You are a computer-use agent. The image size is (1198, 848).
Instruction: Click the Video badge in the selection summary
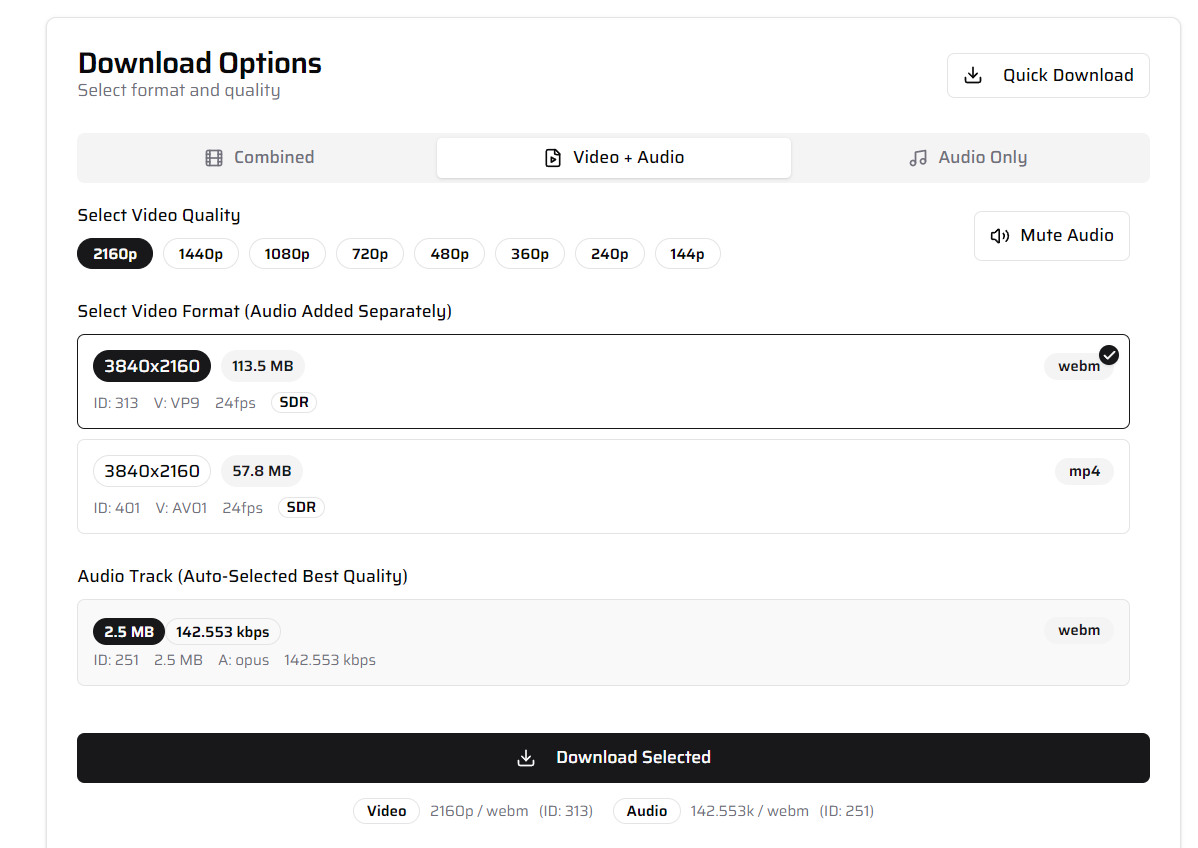point(386,811)
